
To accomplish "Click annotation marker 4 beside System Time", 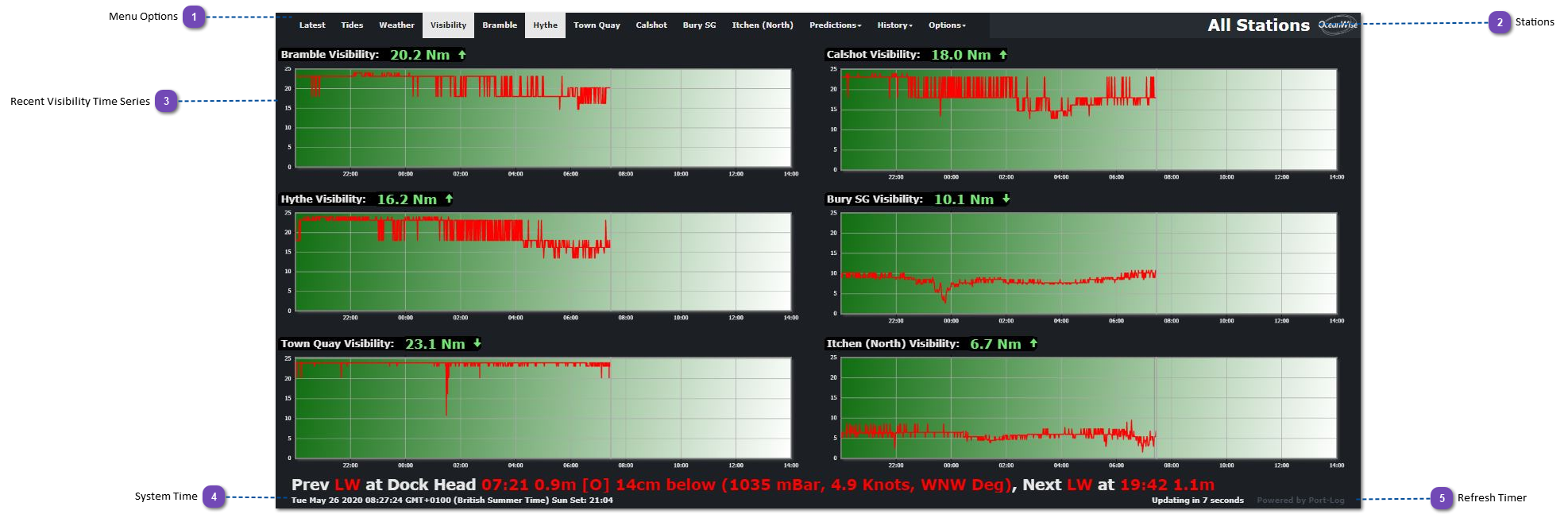I will tap(214, 497).
